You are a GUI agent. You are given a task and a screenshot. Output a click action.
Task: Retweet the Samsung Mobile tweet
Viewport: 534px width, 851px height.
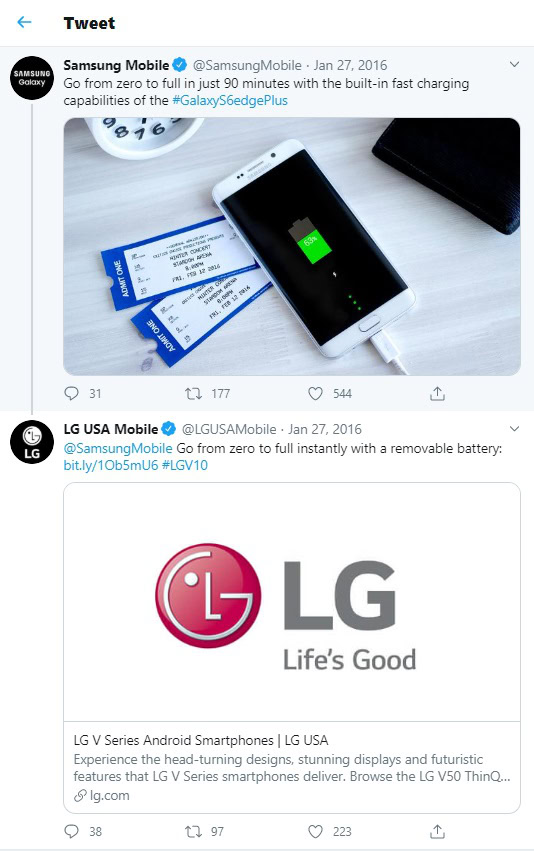(x=193, y=393)
